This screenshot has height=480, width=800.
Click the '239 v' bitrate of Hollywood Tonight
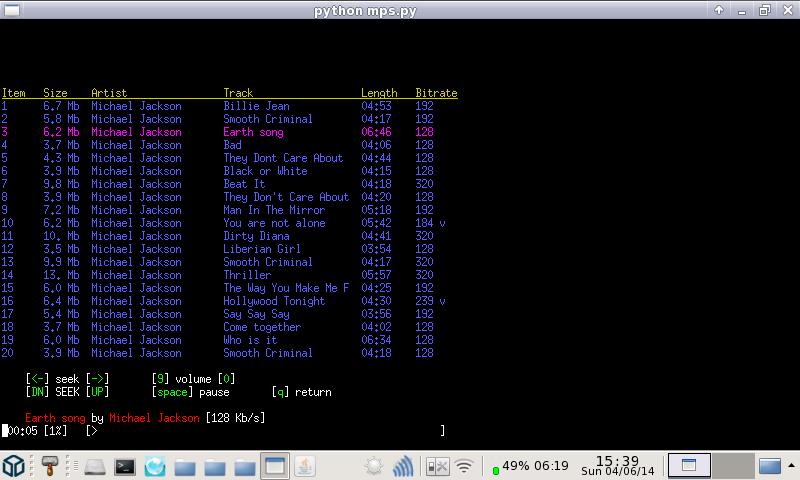pos(430,301)
